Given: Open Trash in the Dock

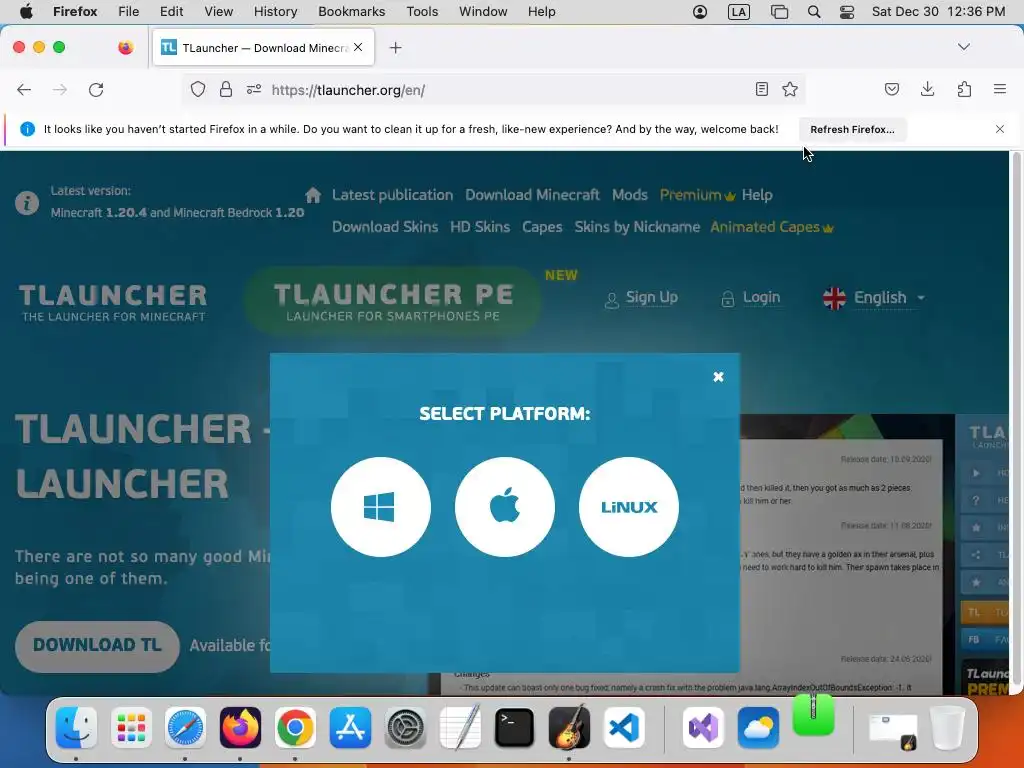Looking at the screenshot, I should [947, 727].
